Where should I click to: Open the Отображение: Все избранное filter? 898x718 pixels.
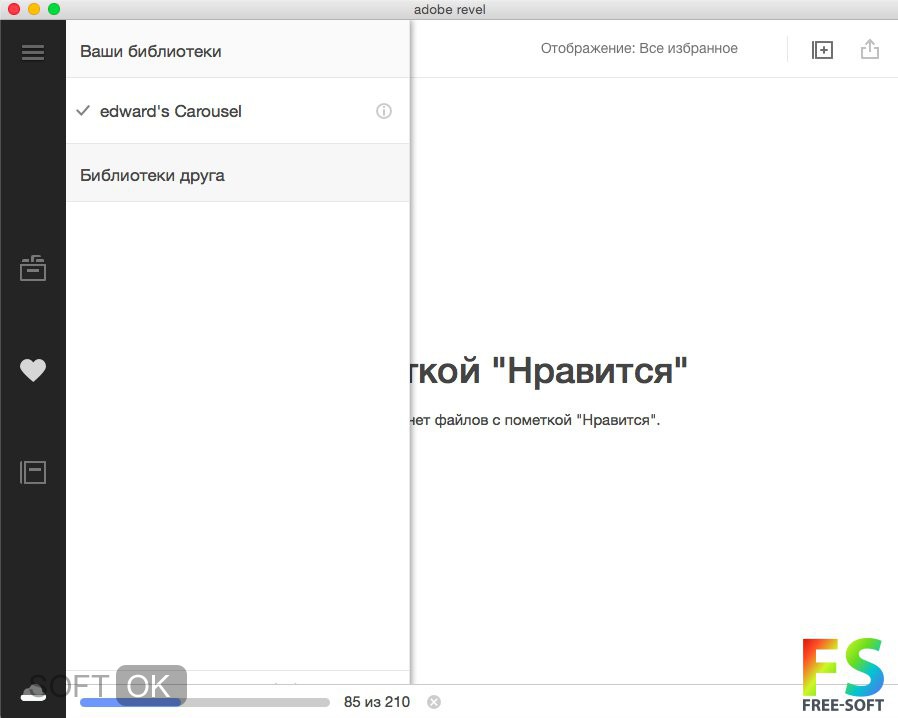point(639,49)
